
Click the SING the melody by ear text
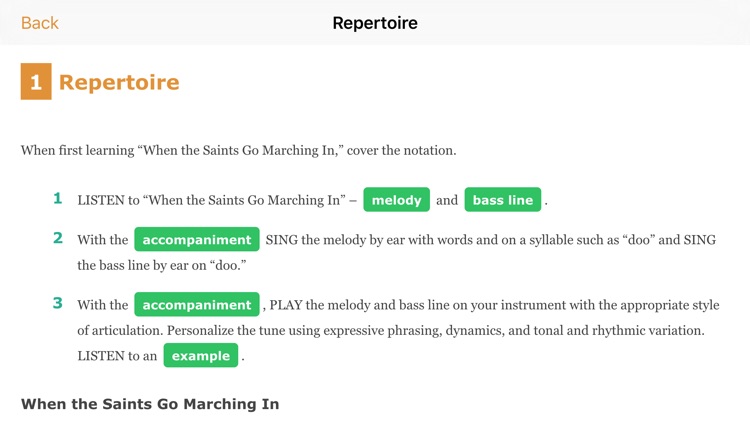[490, 240]
